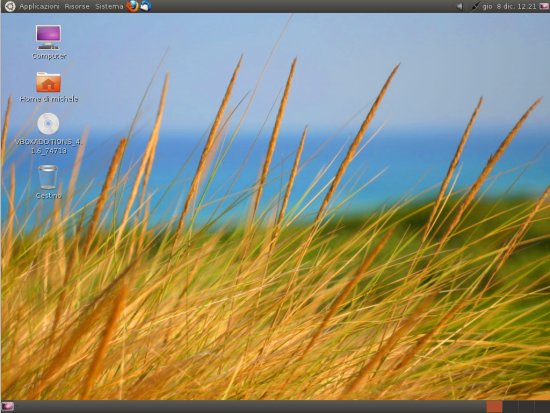The height and width of the screenshot is (413, 550).
Task: Select the active orange workspace
Action: (494, 407)
